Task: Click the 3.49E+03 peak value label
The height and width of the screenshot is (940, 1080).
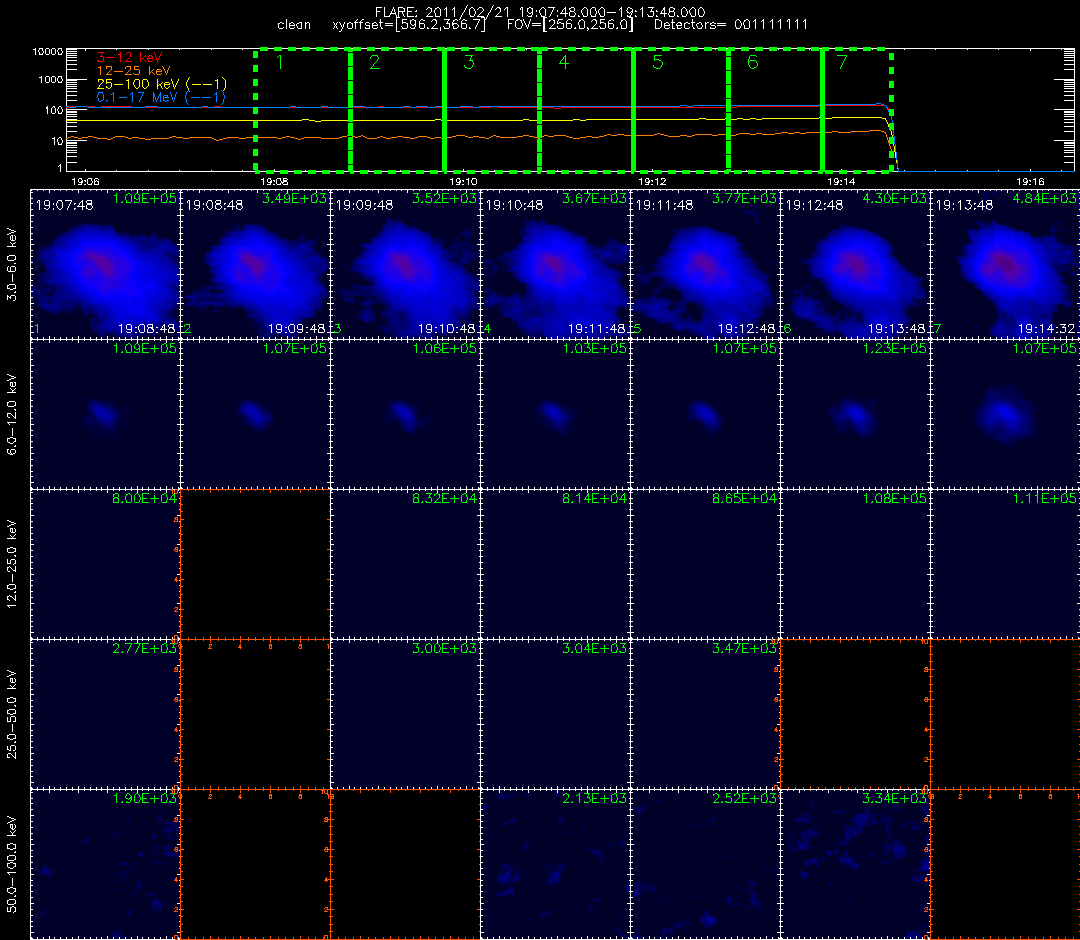Action: tap(294, 198)
